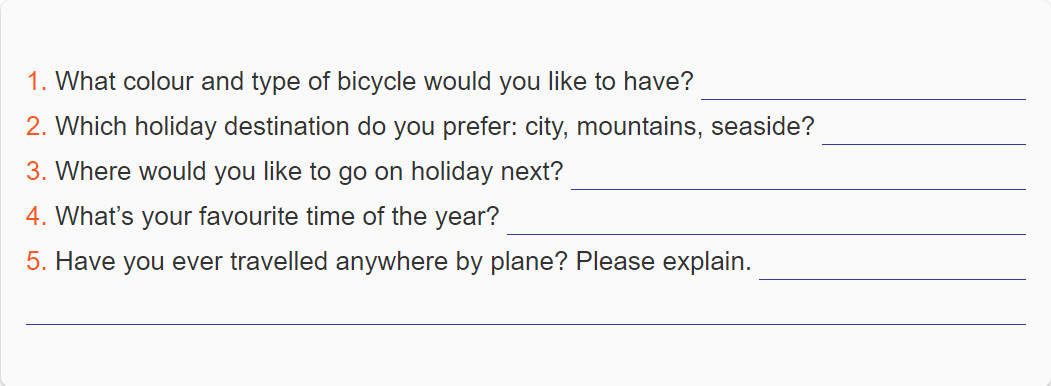1051x386 pixels.
Task: Click the orange number 2
Action: tap(36, 127)
